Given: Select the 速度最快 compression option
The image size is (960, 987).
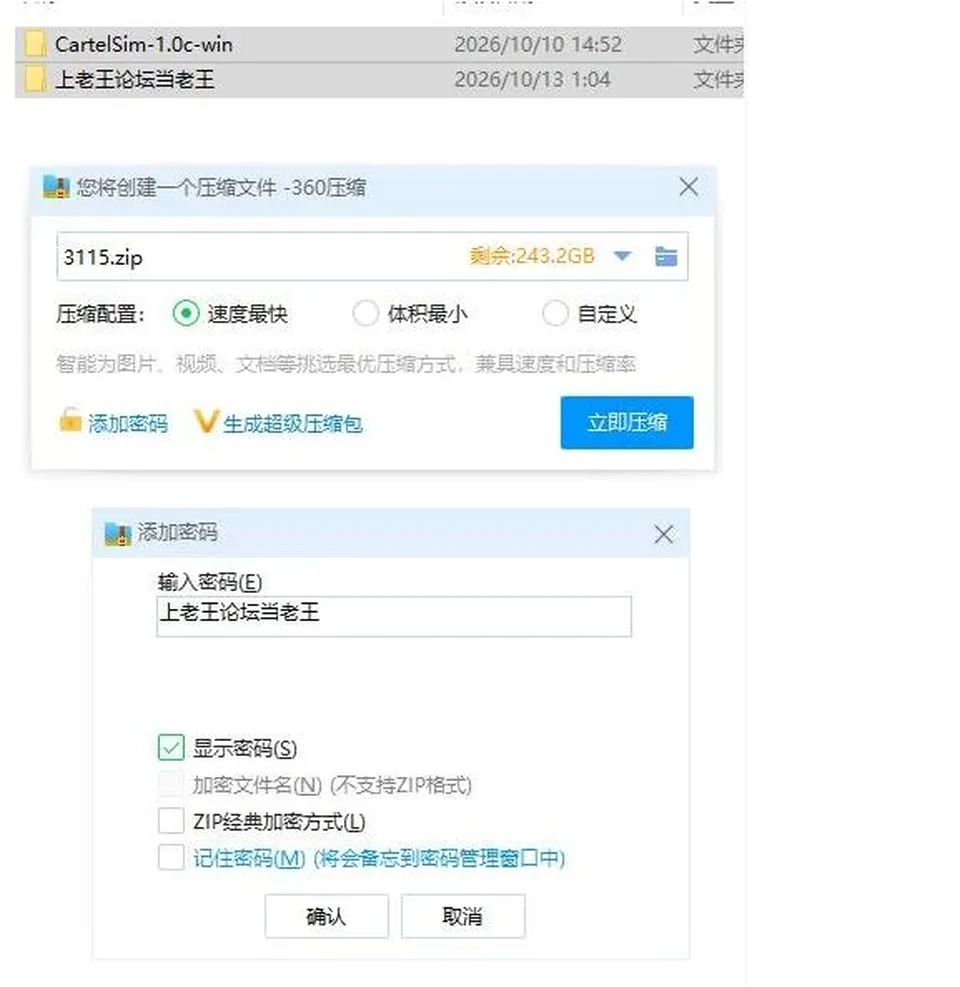Looking at the screenshot, I should point(186,313).
